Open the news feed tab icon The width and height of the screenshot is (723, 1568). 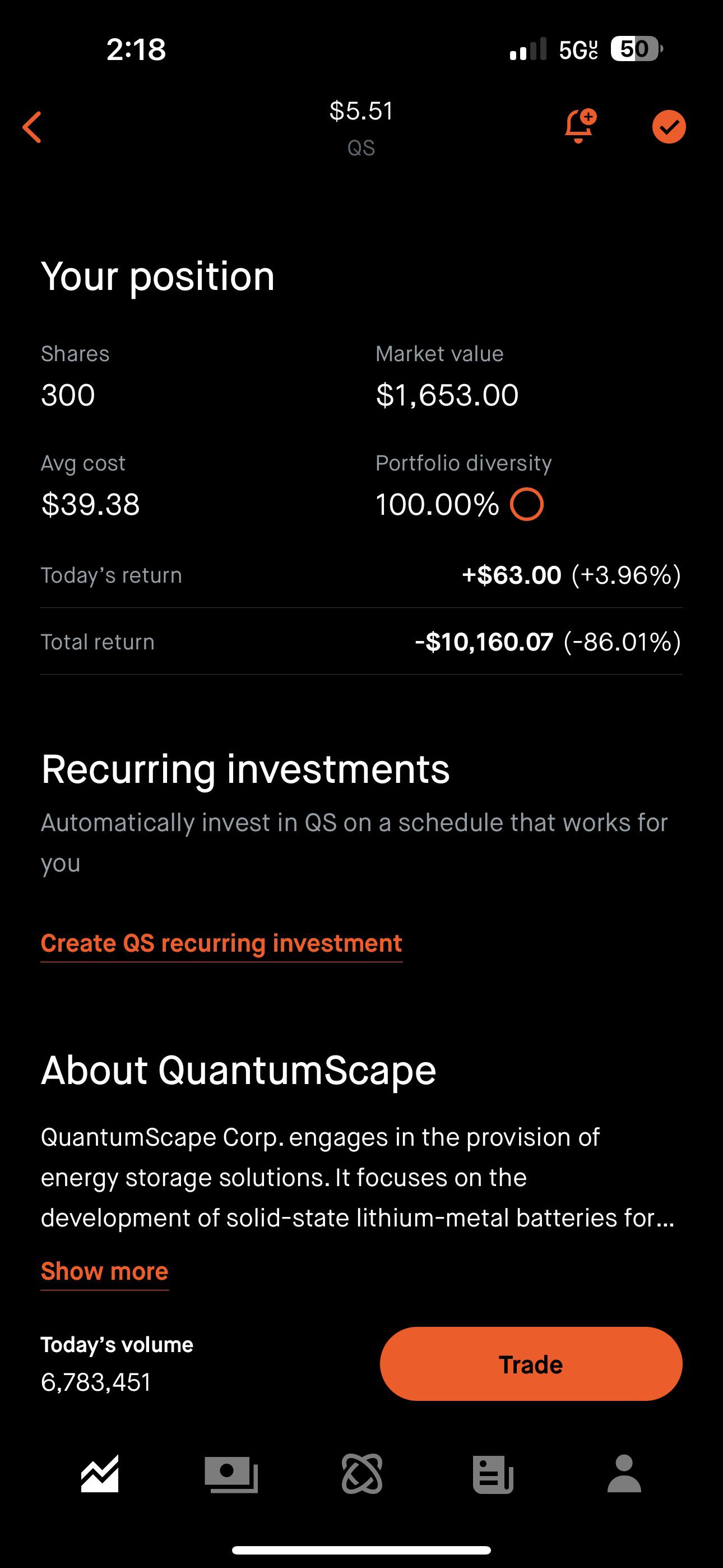tap(493, 1474)
